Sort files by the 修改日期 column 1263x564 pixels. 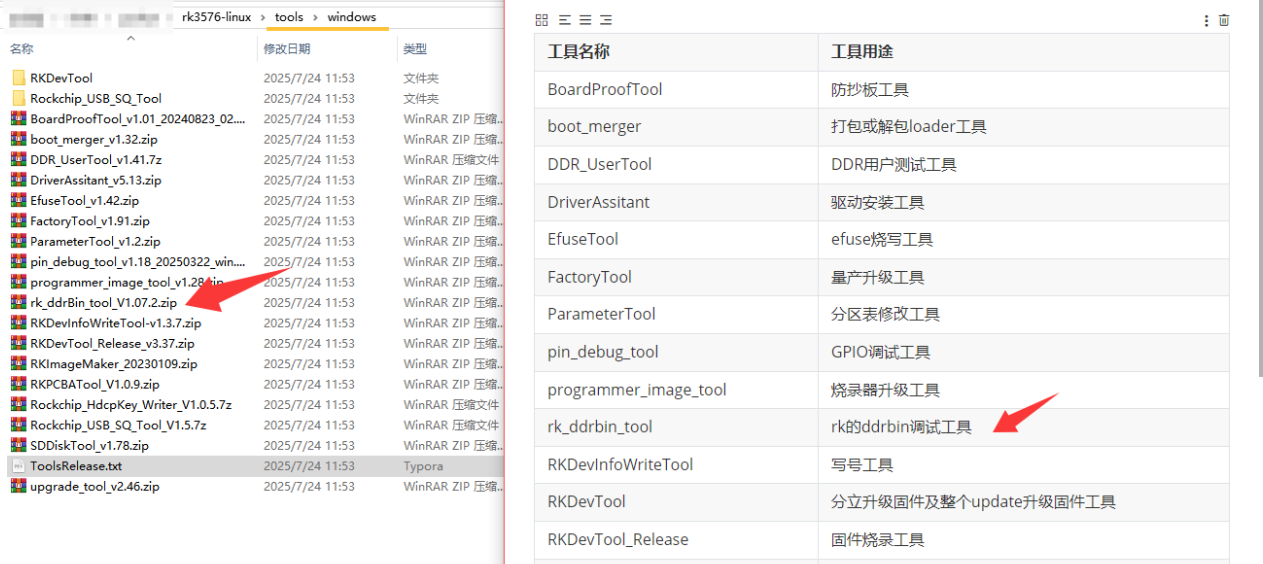click(287, 49)
